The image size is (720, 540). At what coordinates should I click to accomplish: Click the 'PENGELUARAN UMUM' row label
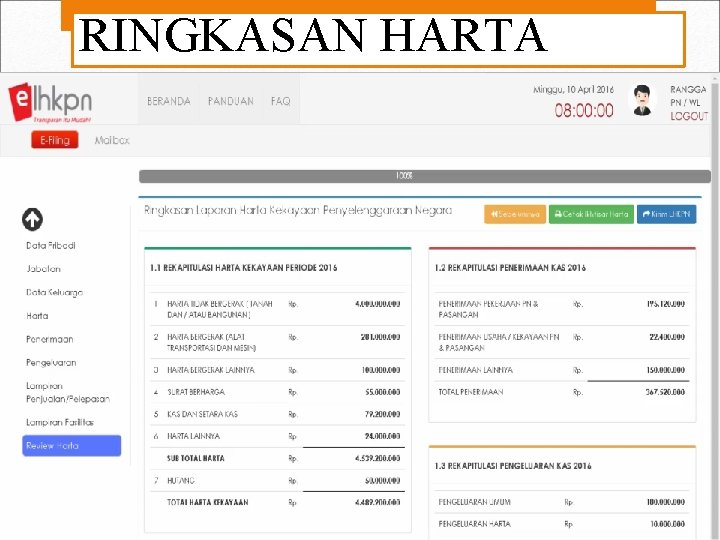pos(474,502)
